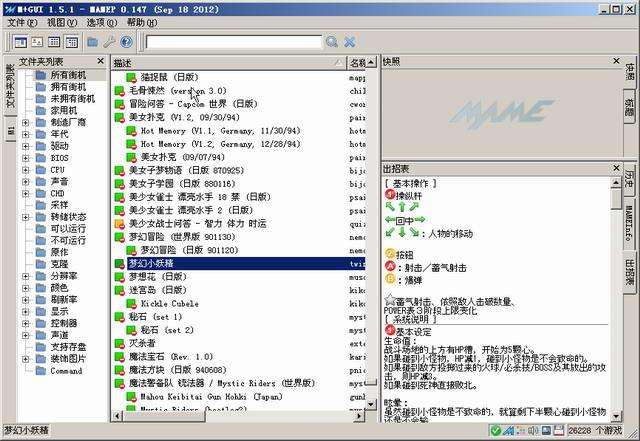Screen dimensions: 640x441
Task: Click the wrench settings icon in toolbar
Action: 109,42
